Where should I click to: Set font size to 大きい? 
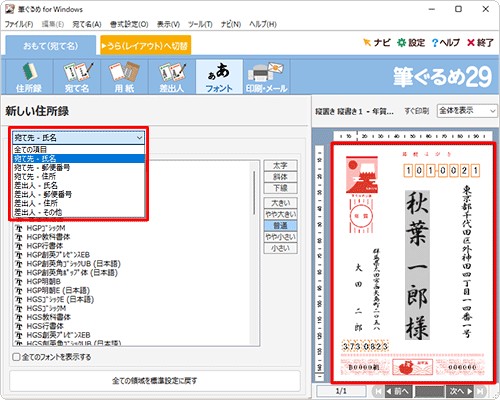point(280,203)
